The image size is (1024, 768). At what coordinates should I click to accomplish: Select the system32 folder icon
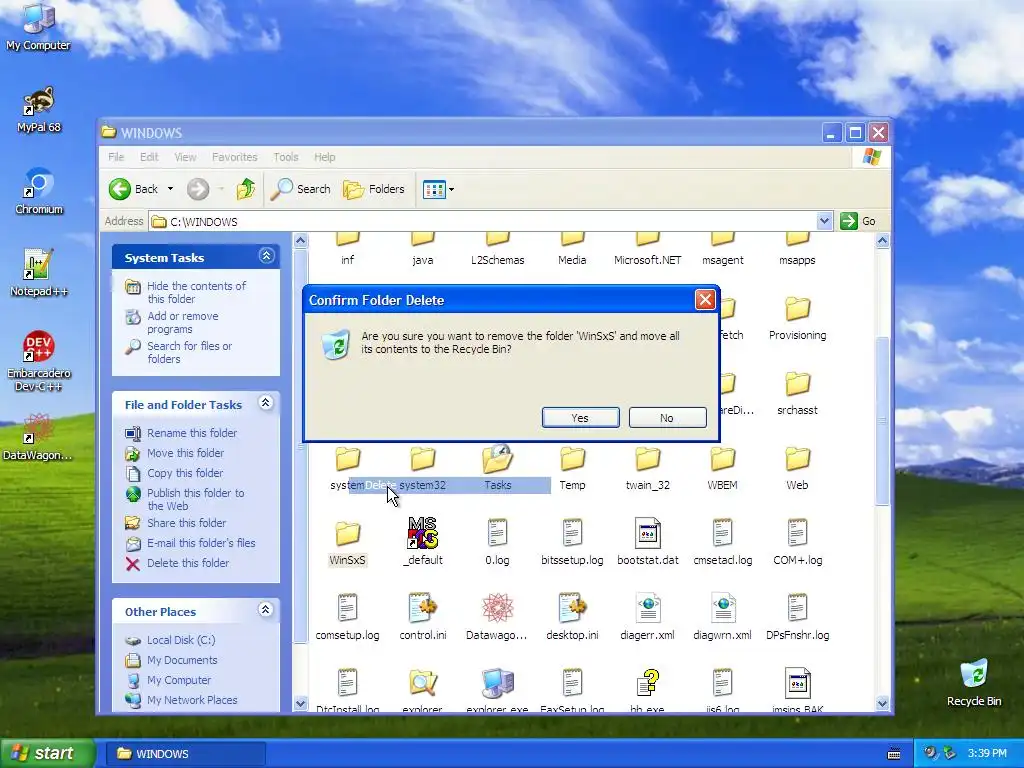[x=423, y=459]
